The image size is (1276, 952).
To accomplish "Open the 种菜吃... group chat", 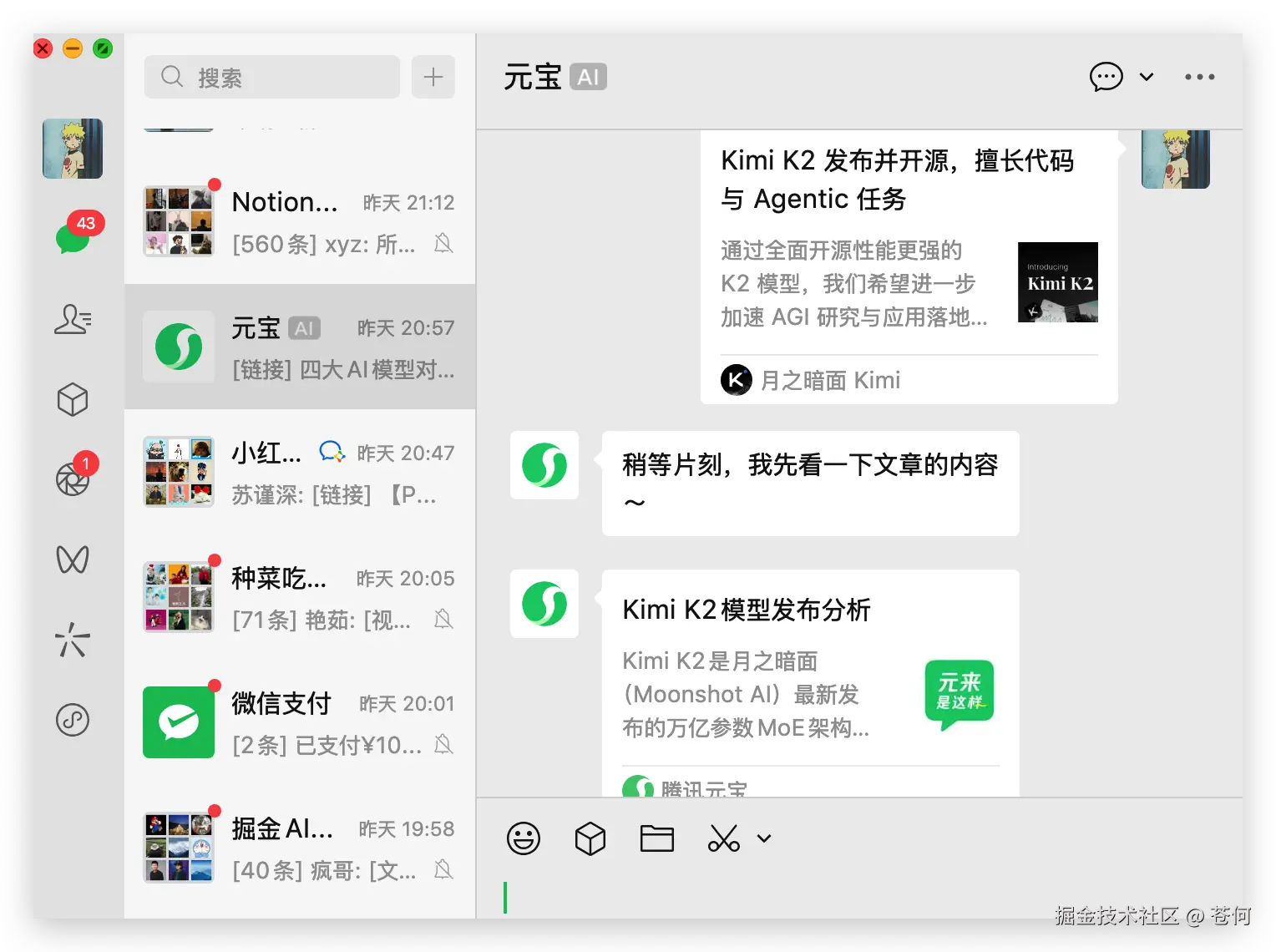I will pos(301,597).
